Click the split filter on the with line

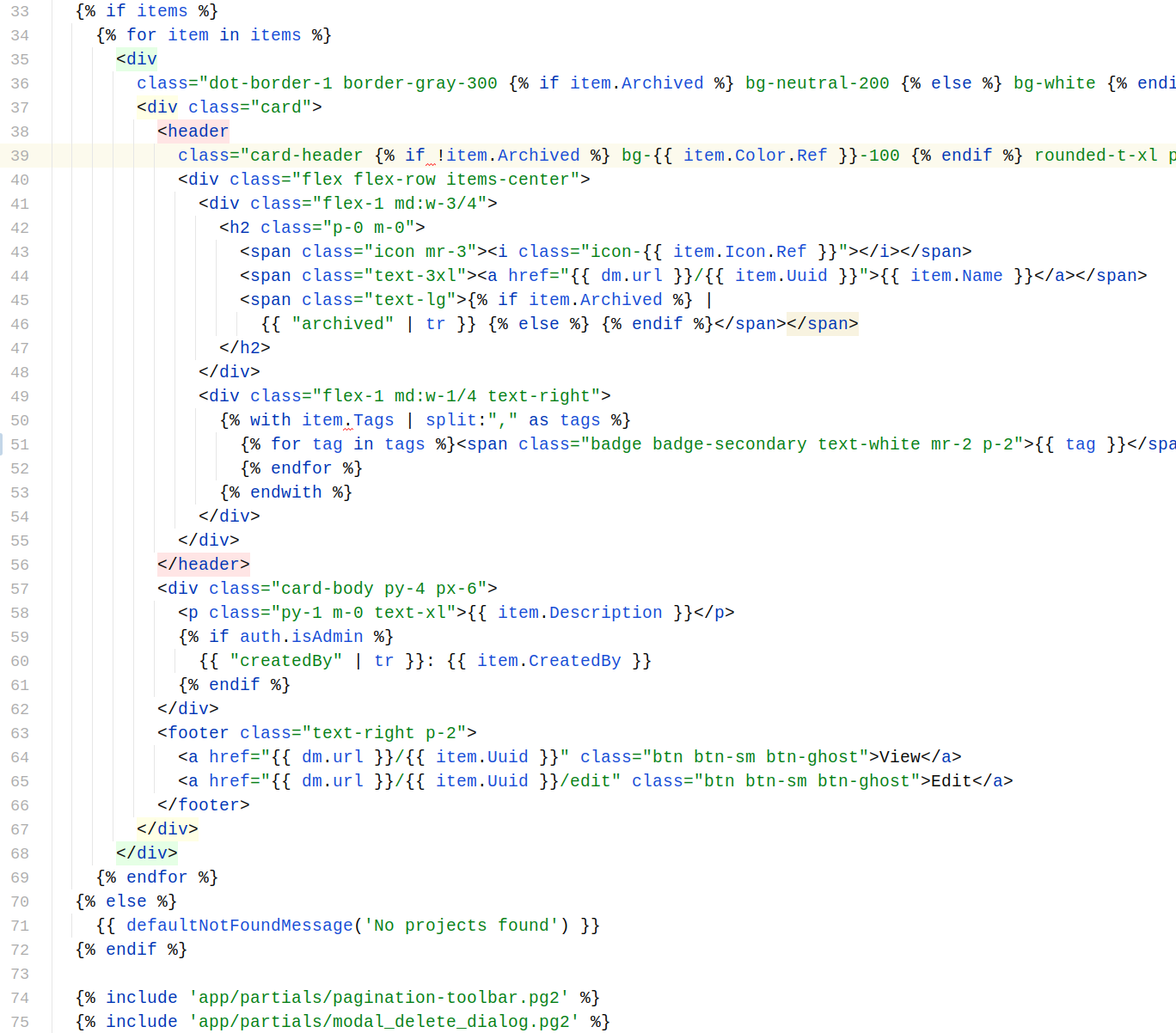coord(450,420)
